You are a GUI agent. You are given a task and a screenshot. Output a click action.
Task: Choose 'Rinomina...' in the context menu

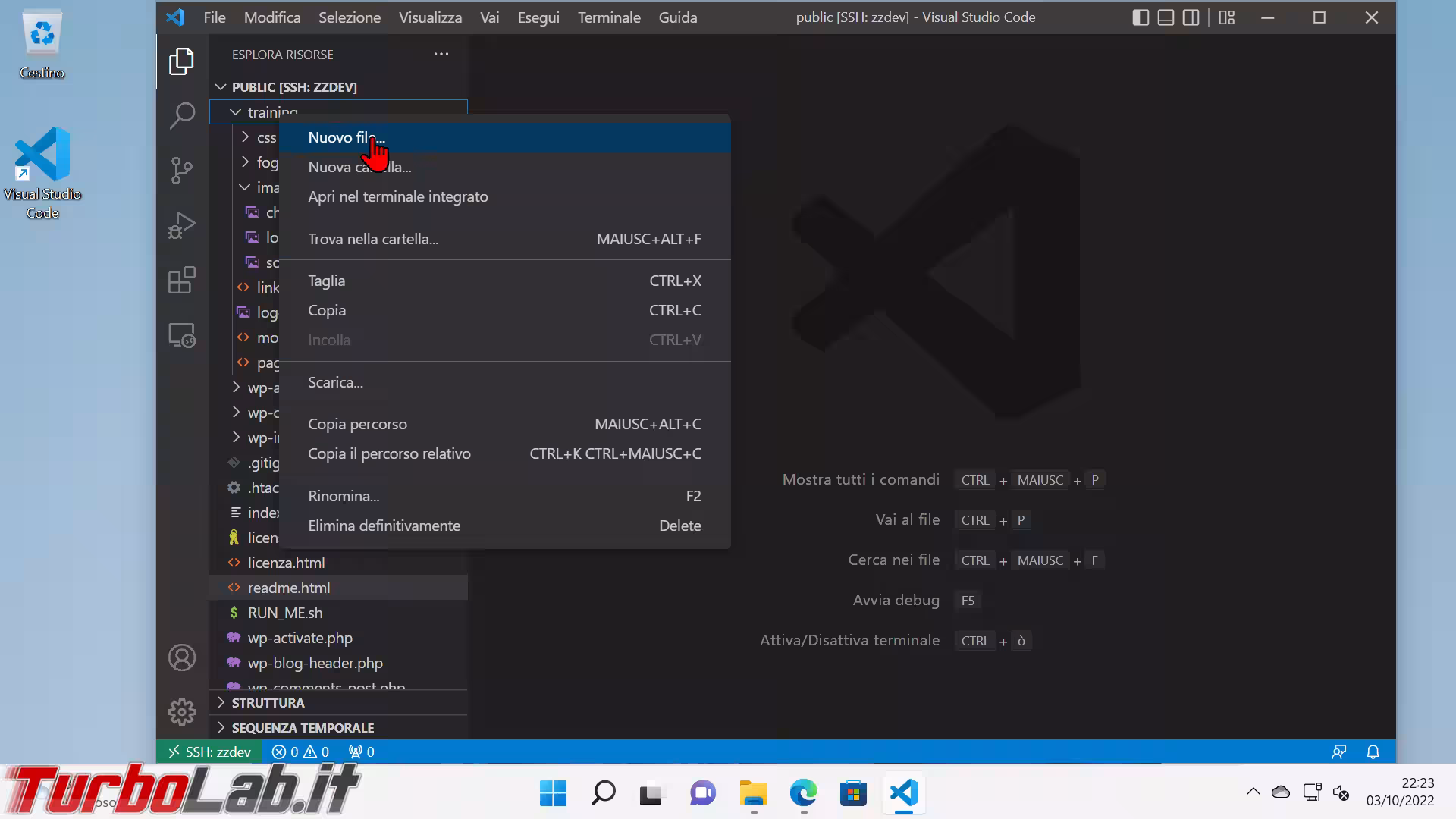click(344, 496)
